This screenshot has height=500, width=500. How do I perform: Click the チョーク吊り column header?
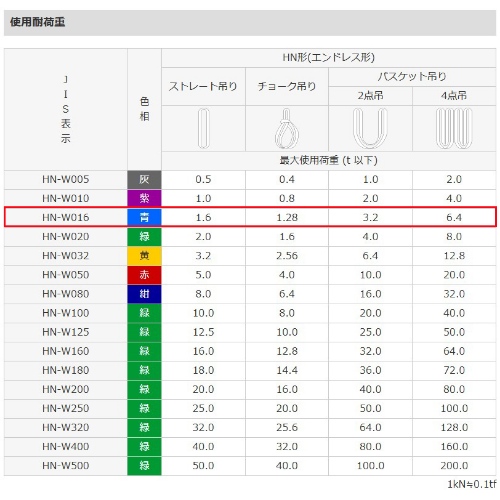point(287,86)
